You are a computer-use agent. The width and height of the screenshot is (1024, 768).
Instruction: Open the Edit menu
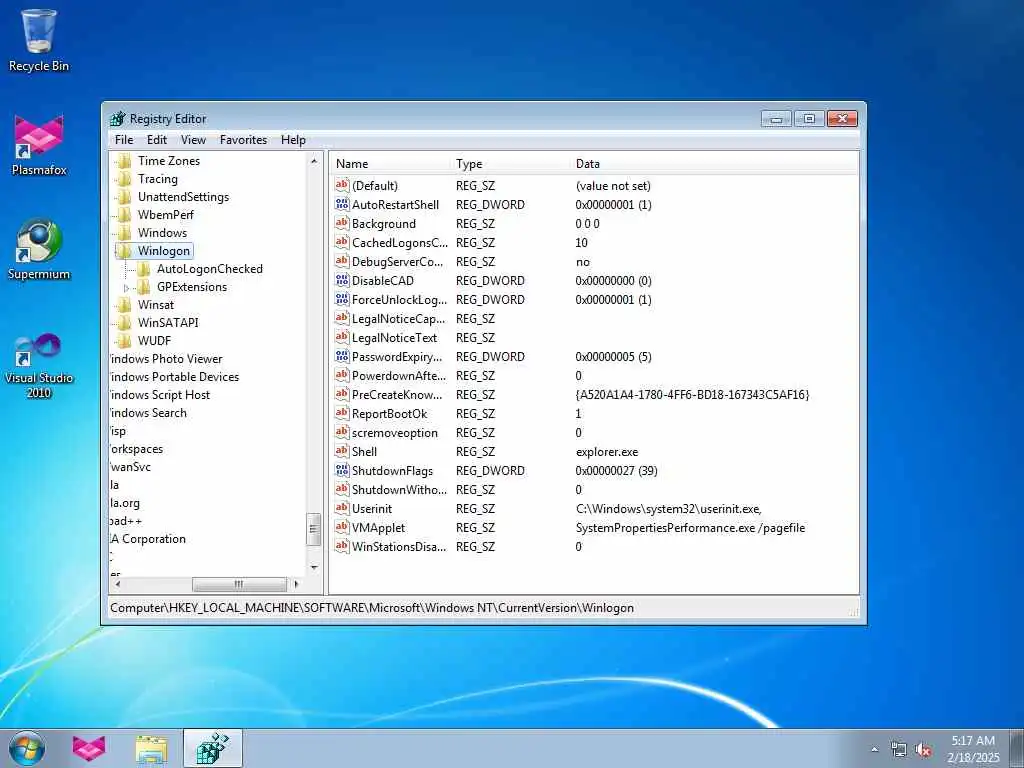(x=157, y=140)
